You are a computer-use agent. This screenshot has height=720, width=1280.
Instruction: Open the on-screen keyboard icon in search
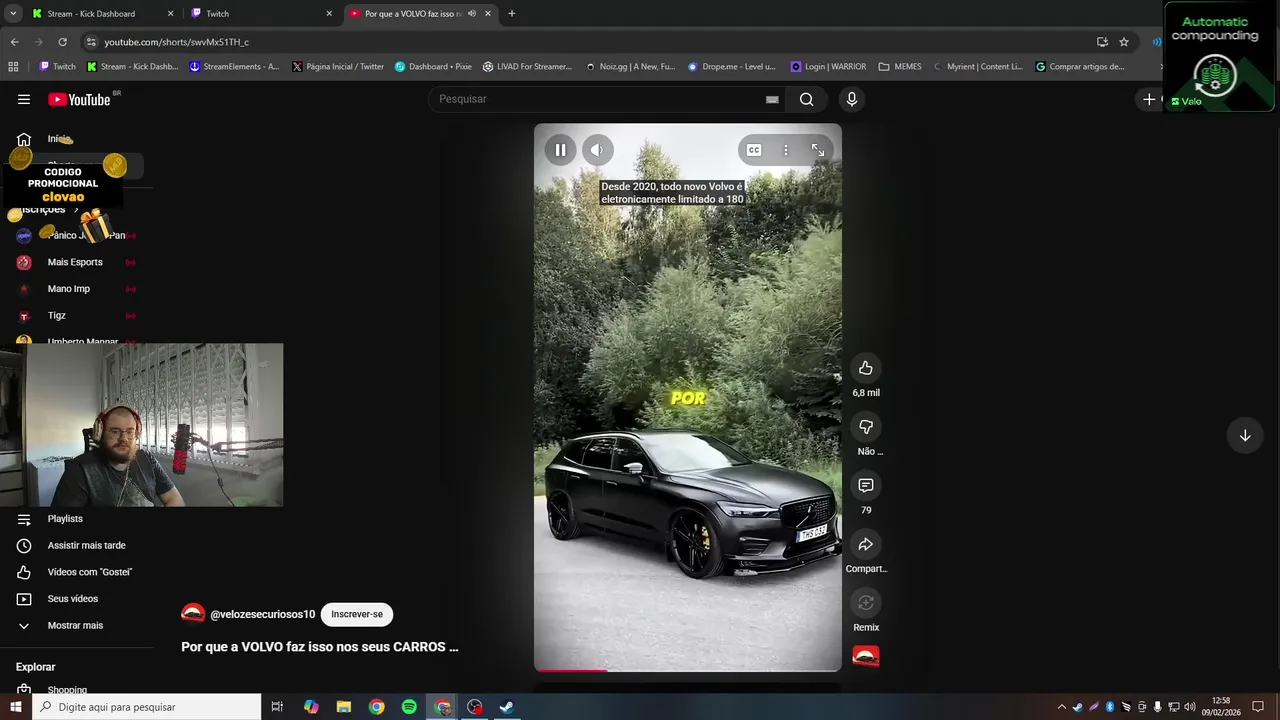772,99
